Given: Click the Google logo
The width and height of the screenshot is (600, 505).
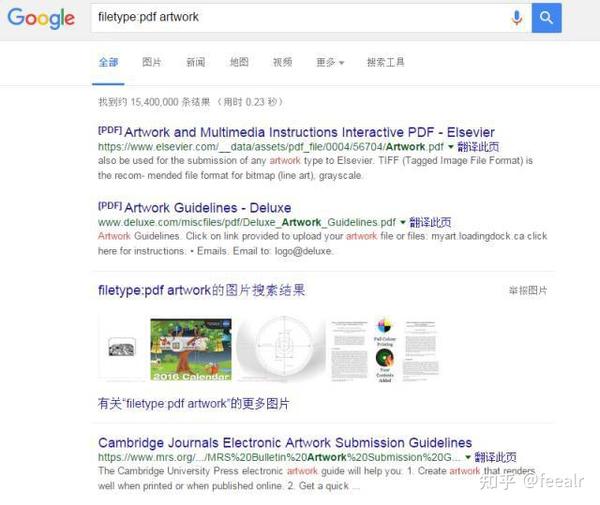Looking at the screenshot, I should 41,18.
